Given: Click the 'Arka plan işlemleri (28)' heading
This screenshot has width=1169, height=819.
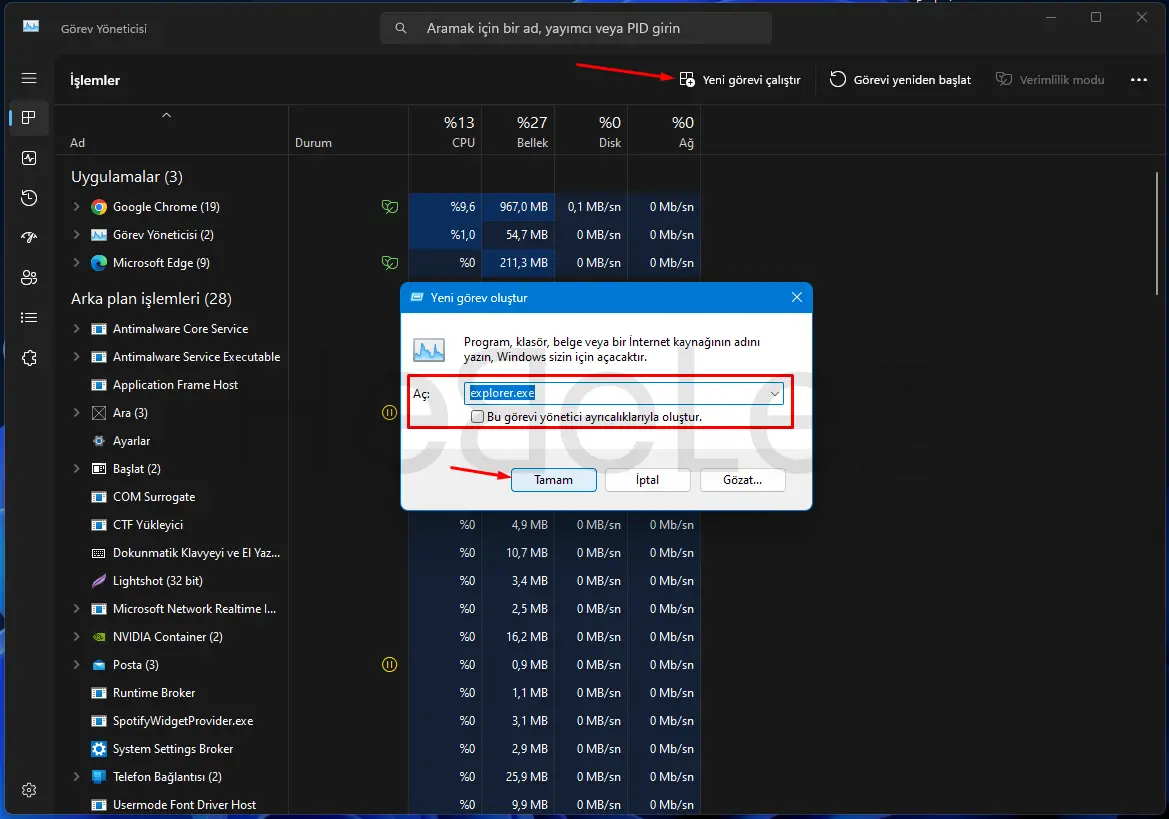Looking at the screenshot, I should [151, 299].
